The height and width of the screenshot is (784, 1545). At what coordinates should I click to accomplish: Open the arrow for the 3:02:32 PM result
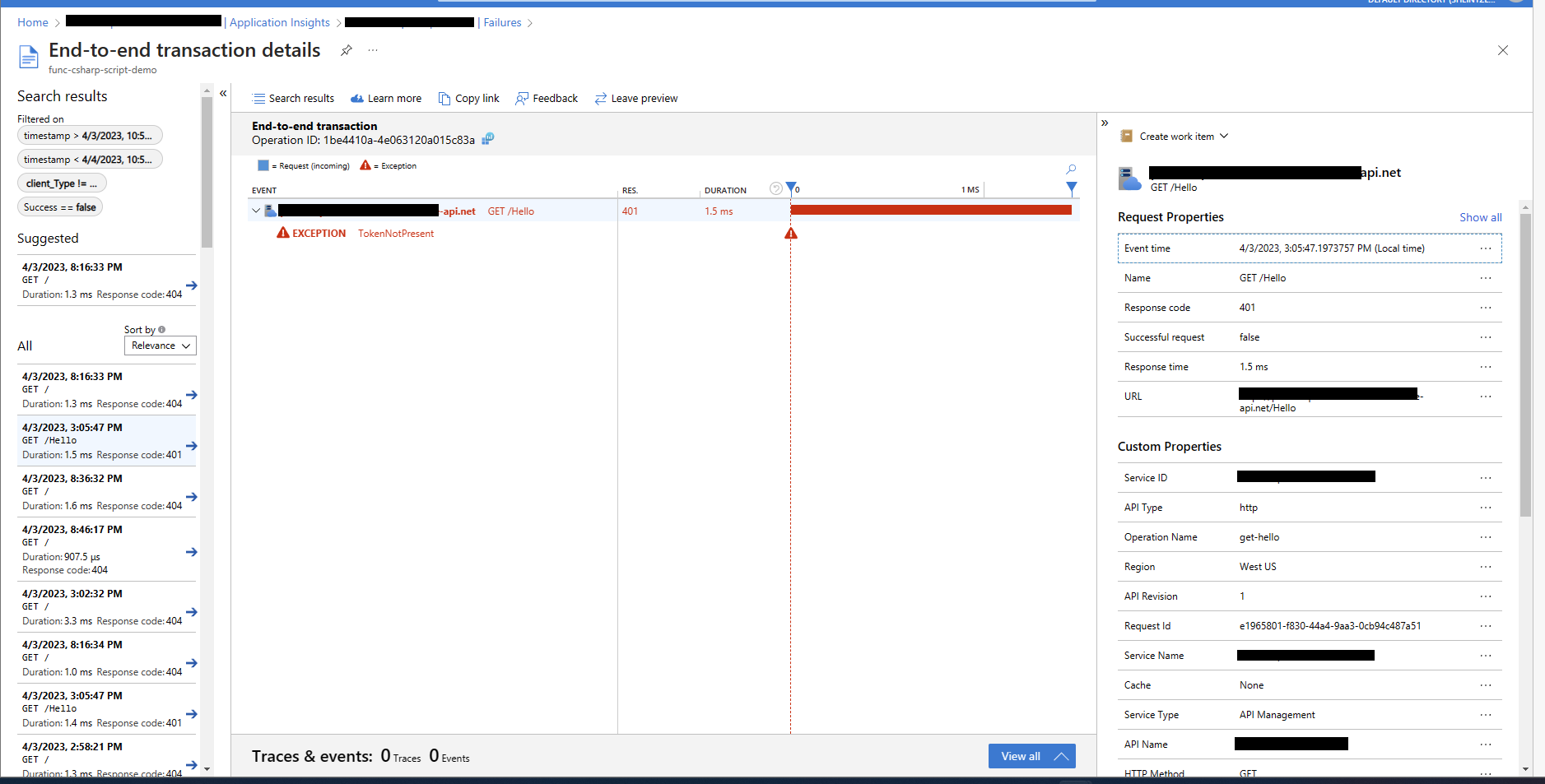tap(192, 612)
